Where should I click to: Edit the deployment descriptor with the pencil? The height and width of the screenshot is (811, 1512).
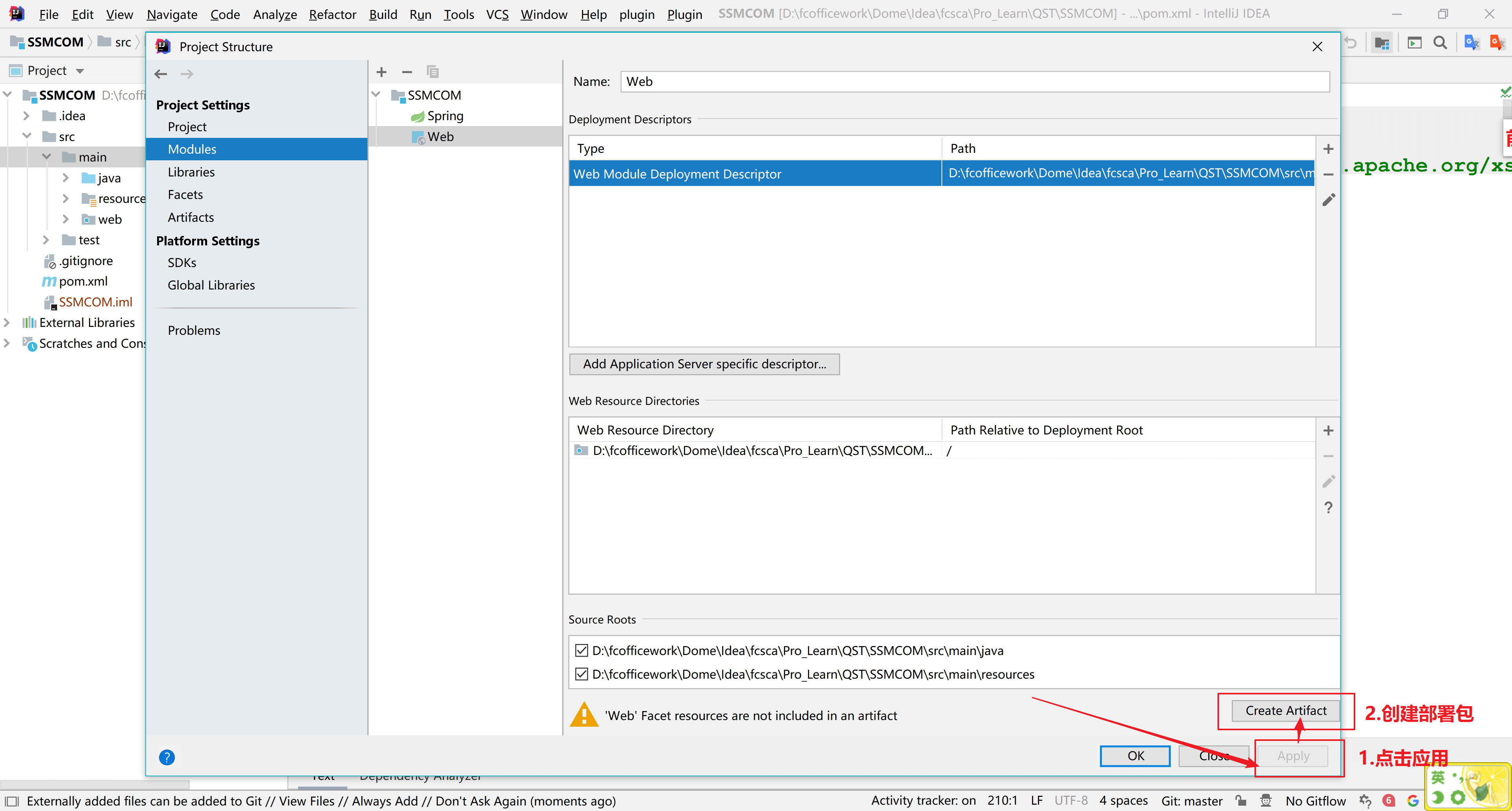click(1328, 200)
